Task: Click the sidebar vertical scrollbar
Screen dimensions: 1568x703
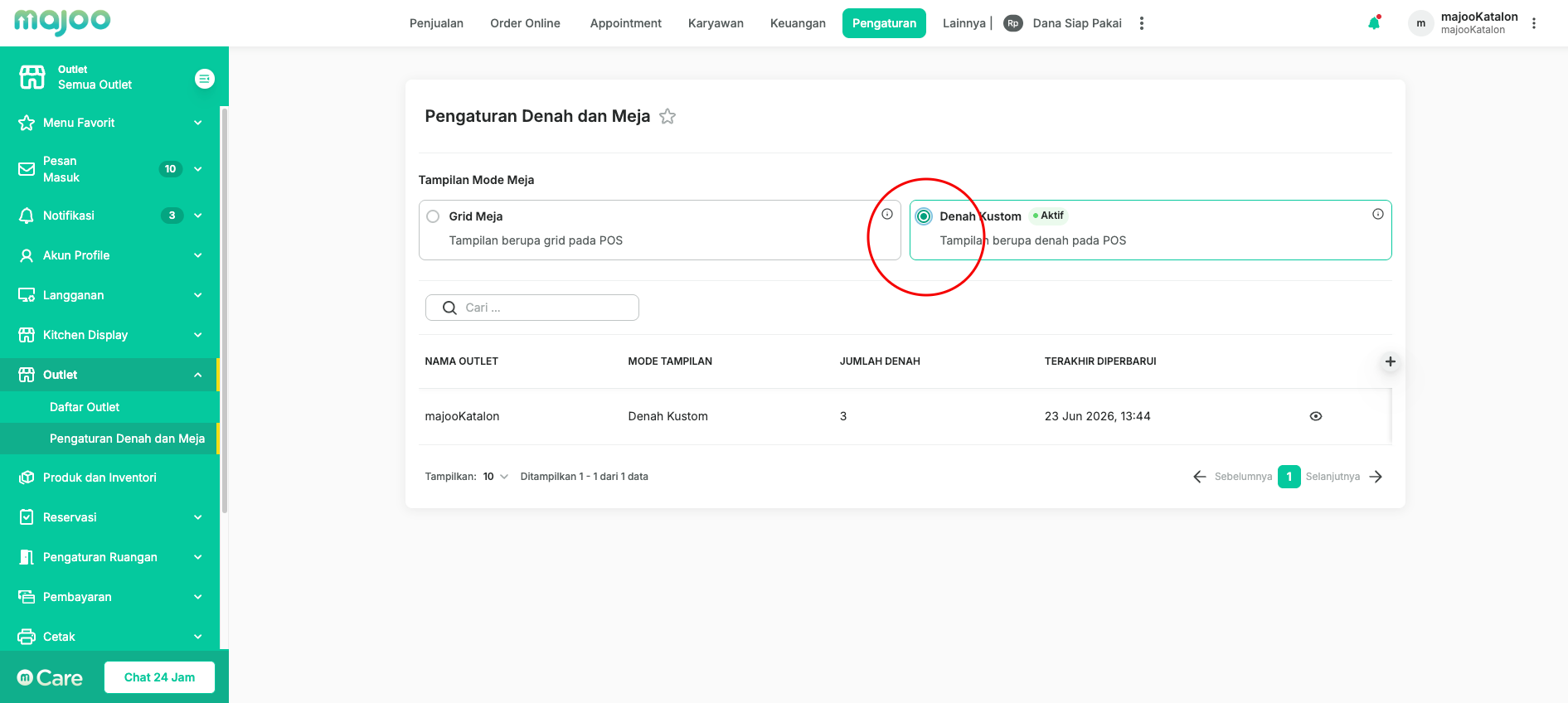Action: coord(224,310)
